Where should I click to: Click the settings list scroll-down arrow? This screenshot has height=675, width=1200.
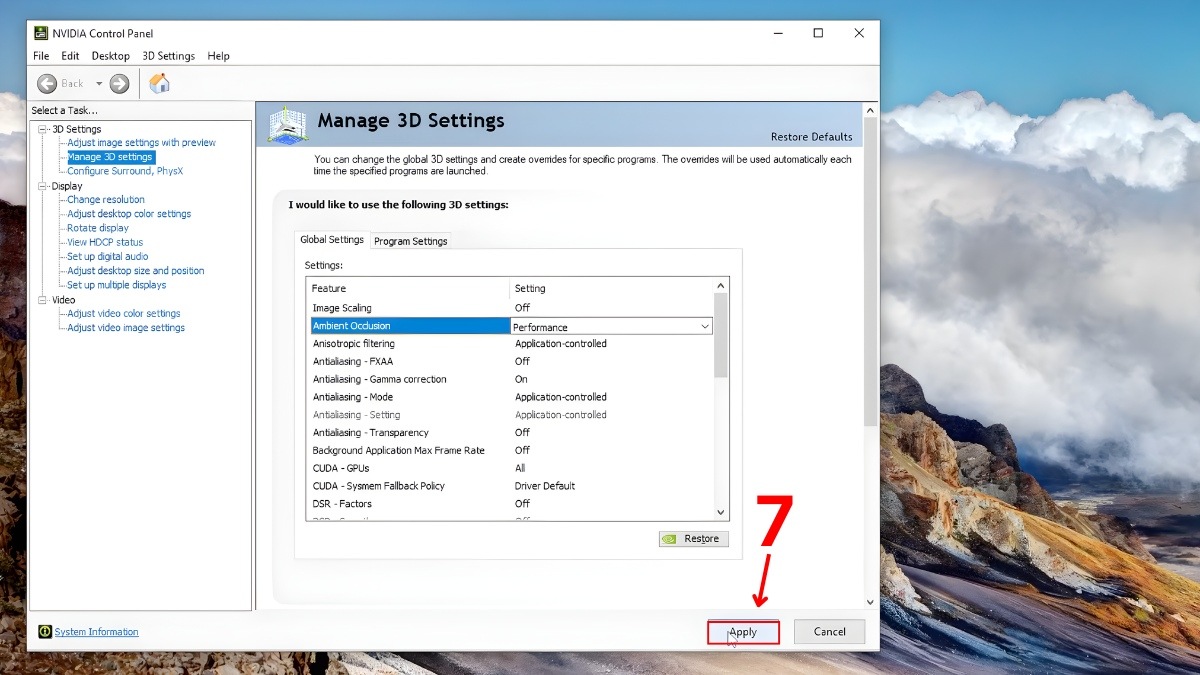tap(721, 512)
